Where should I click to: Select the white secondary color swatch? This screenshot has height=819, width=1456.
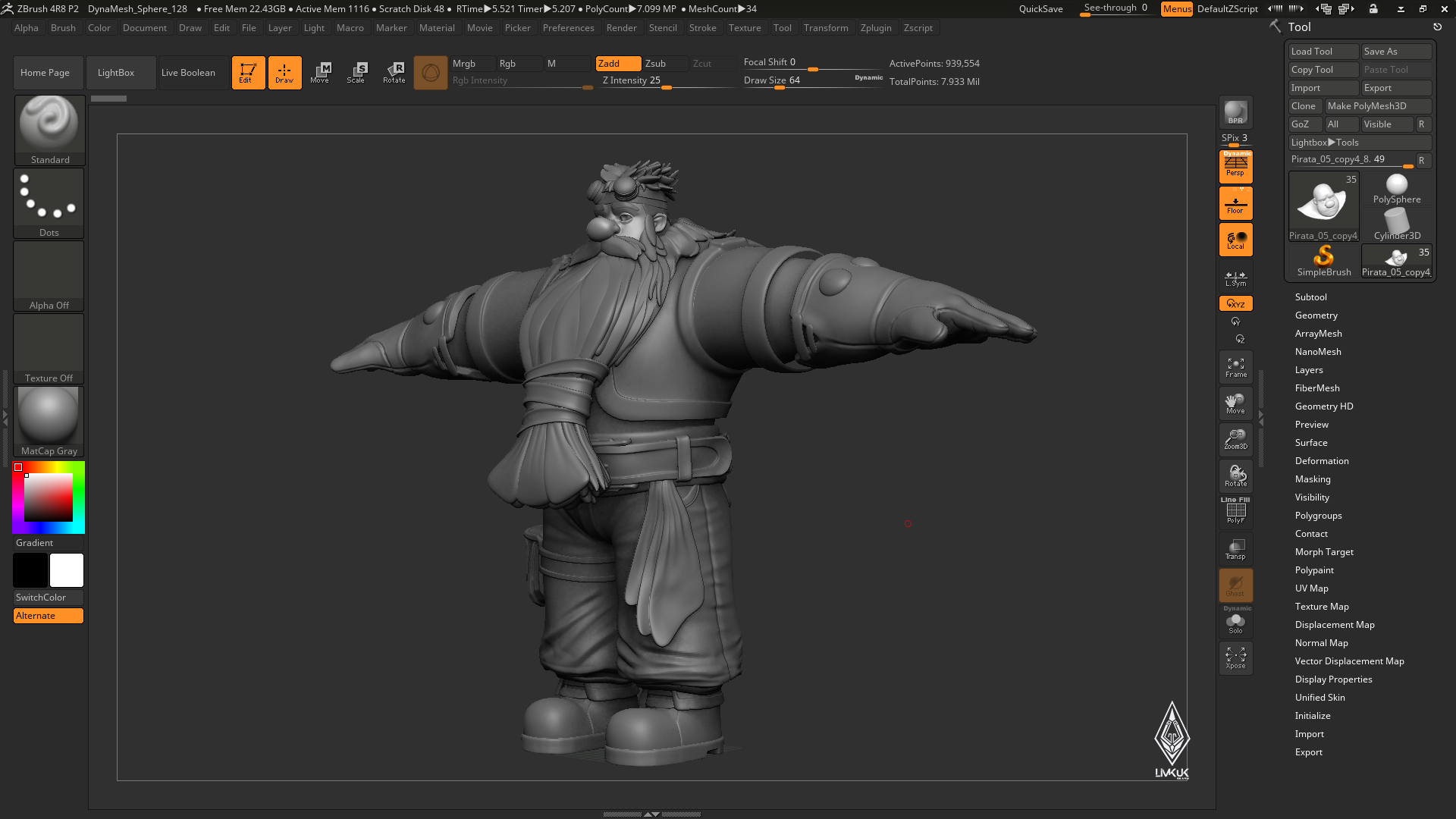(67, 570)
